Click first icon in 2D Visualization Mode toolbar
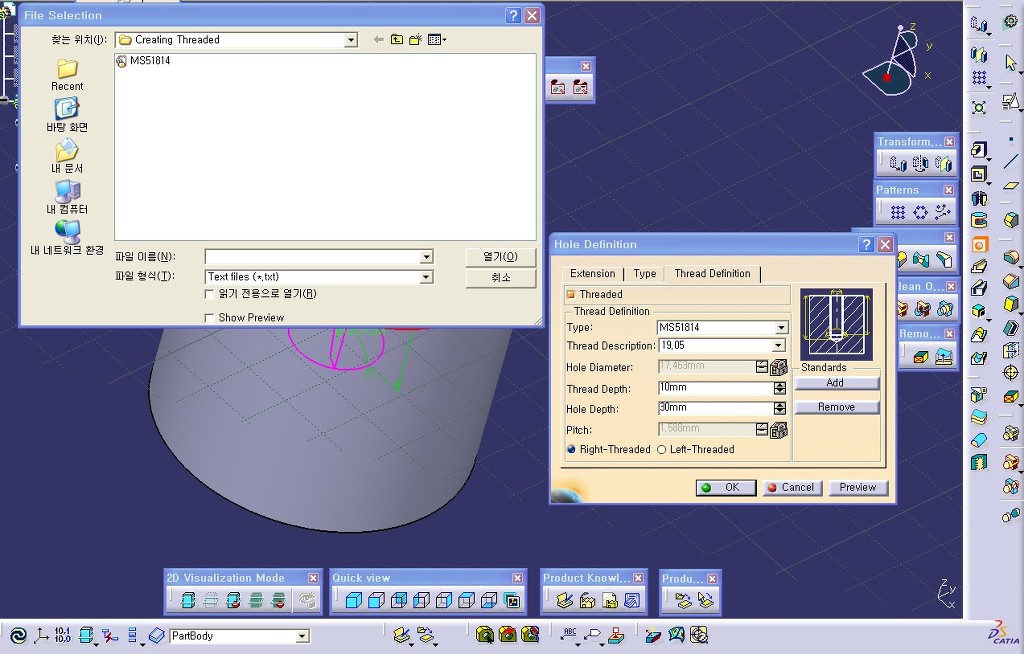The image size is (1024, 654). coord(187,601)
